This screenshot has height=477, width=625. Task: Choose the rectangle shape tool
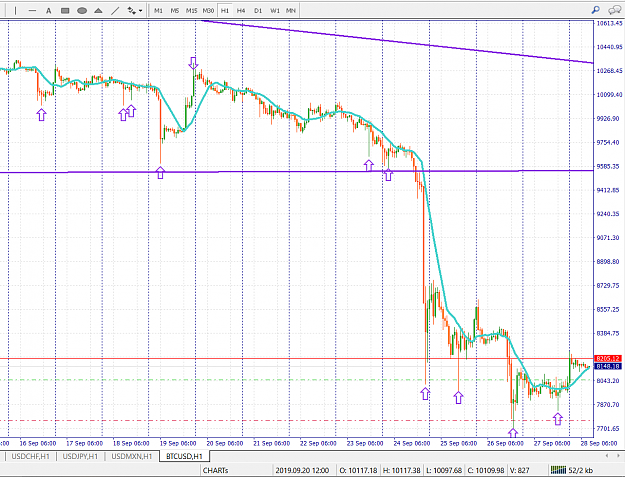[x=65, y=10]
